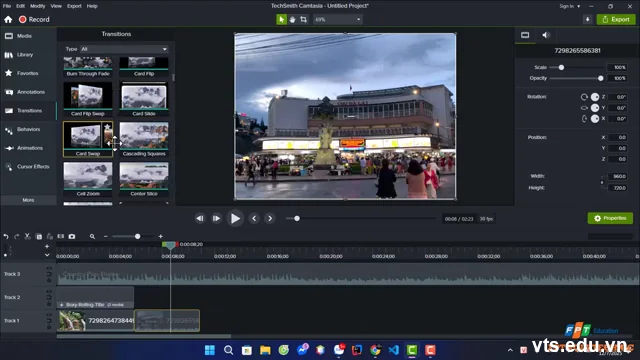Paste media using the paste icon
The height and width of the screenshot is (360, 640).
pyautogui.click(x=49, y=236)
